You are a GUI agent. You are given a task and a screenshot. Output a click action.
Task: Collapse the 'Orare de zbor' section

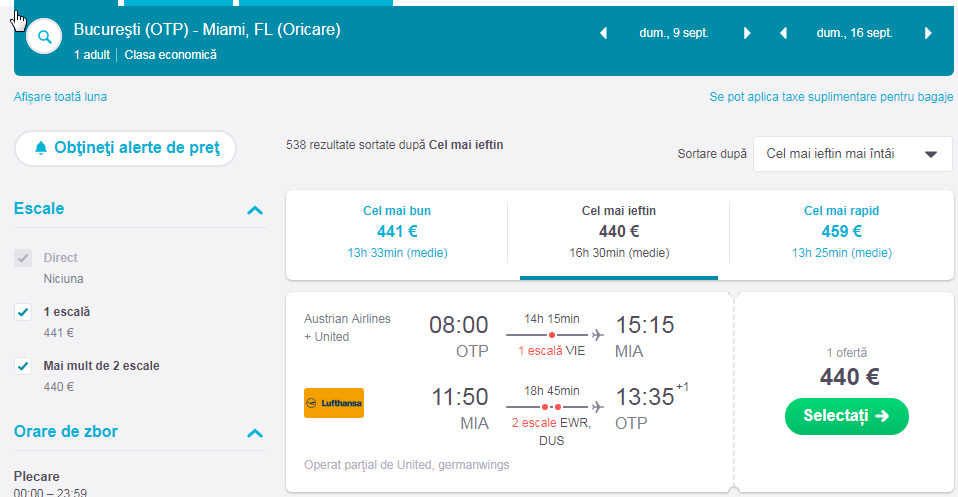coord(255,433)
